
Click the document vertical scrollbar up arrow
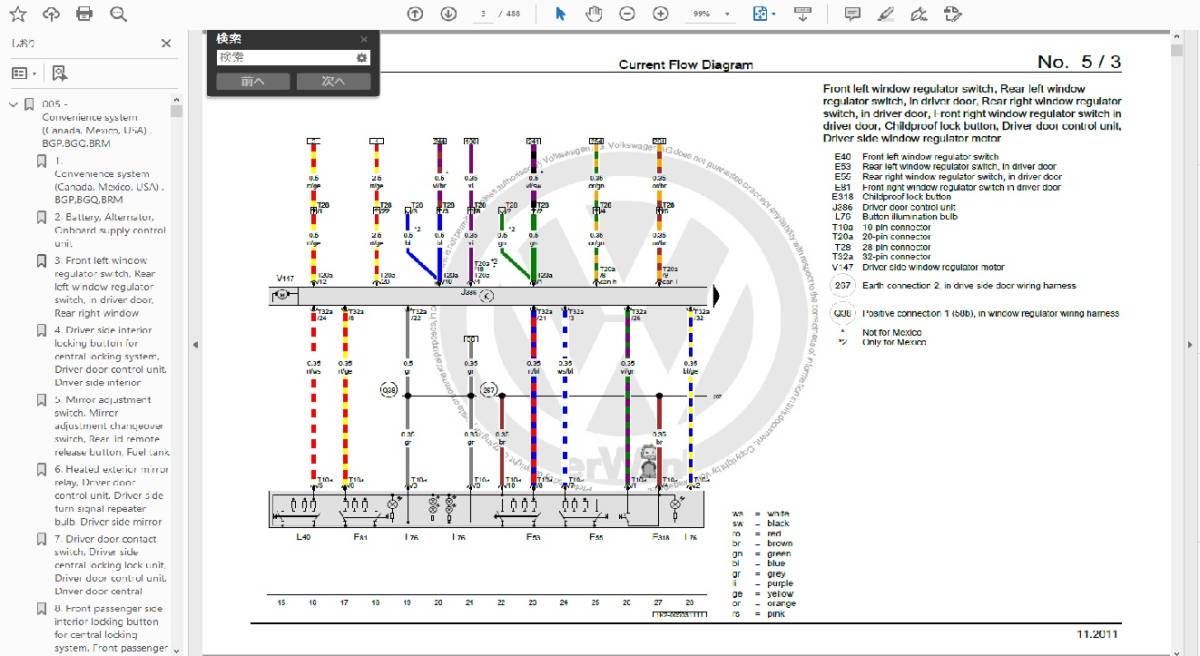point(1177,39)
